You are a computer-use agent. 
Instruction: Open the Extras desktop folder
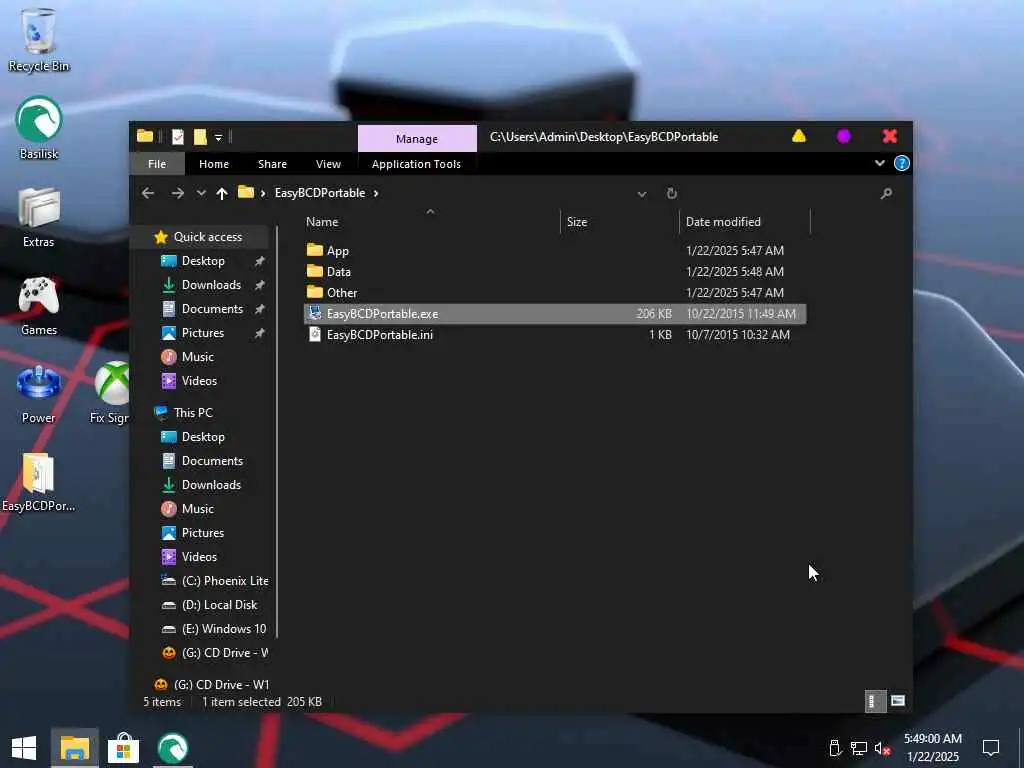click(x=39, y=217)
